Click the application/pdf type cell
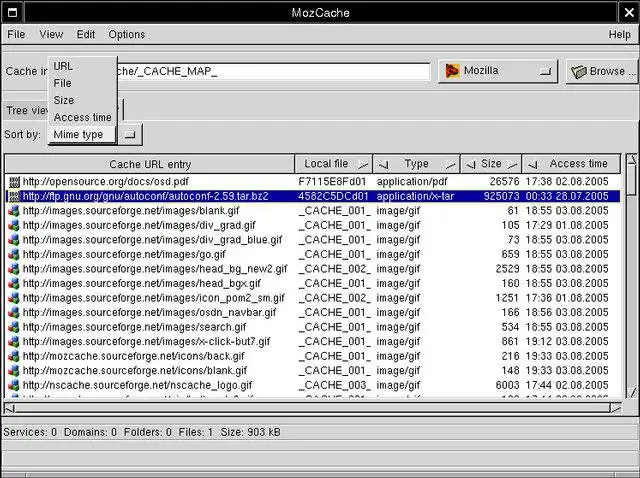The height and width of the screenshot is (478, 640). tap(412, 182)
